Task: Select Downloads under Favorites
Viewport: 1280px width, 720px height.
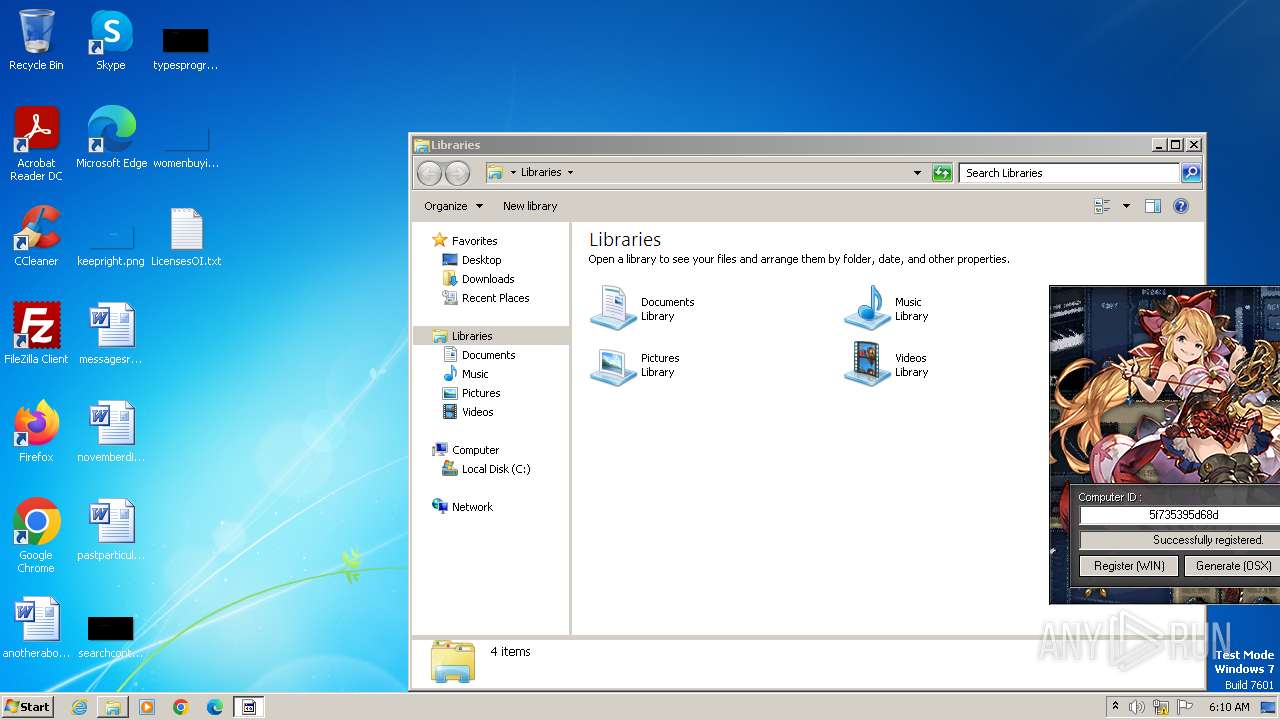Action: coord(478,279)
